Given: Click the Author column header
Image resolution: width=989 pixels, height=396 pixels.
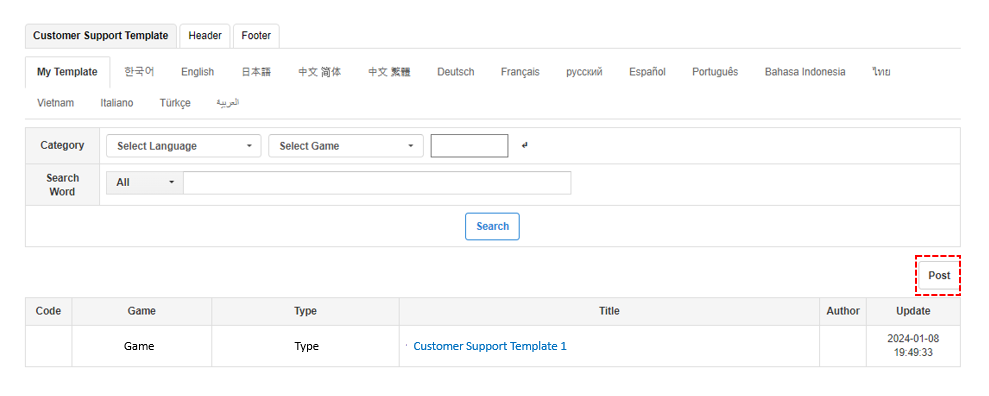Looking at the screenshot, I should point(843,311).
